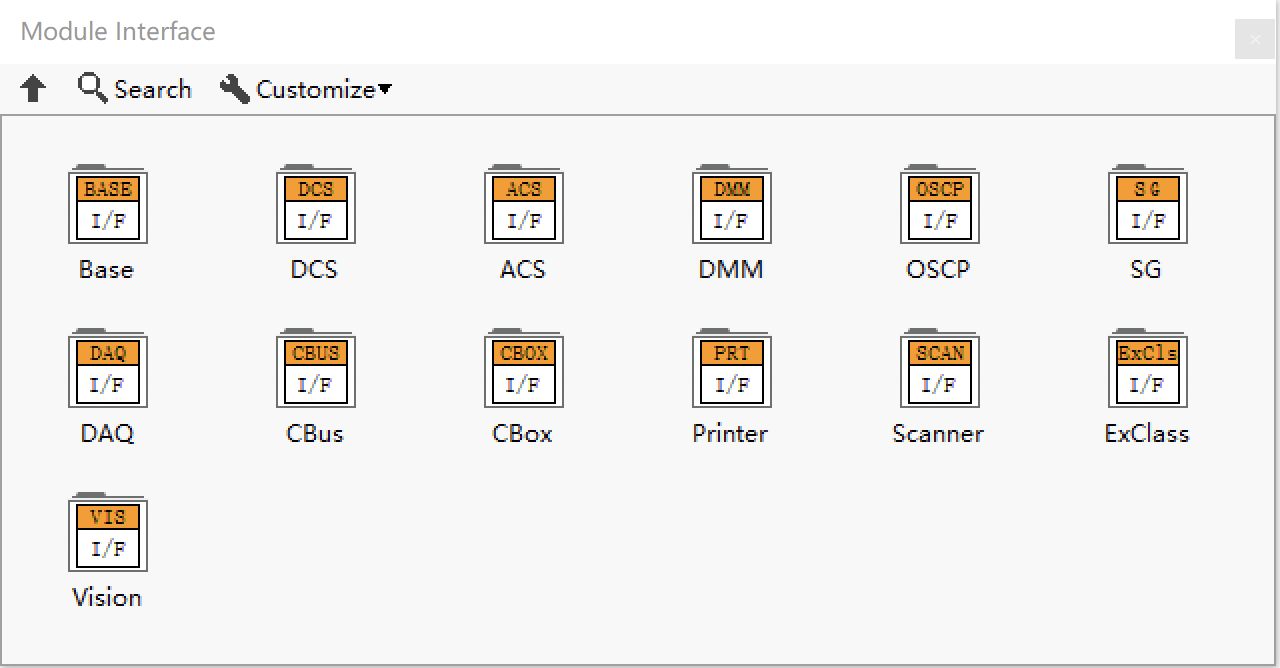Screen dimensions: 1280x668
Task: Click the magnifying glass search icon
Action: tap(92, 88)
